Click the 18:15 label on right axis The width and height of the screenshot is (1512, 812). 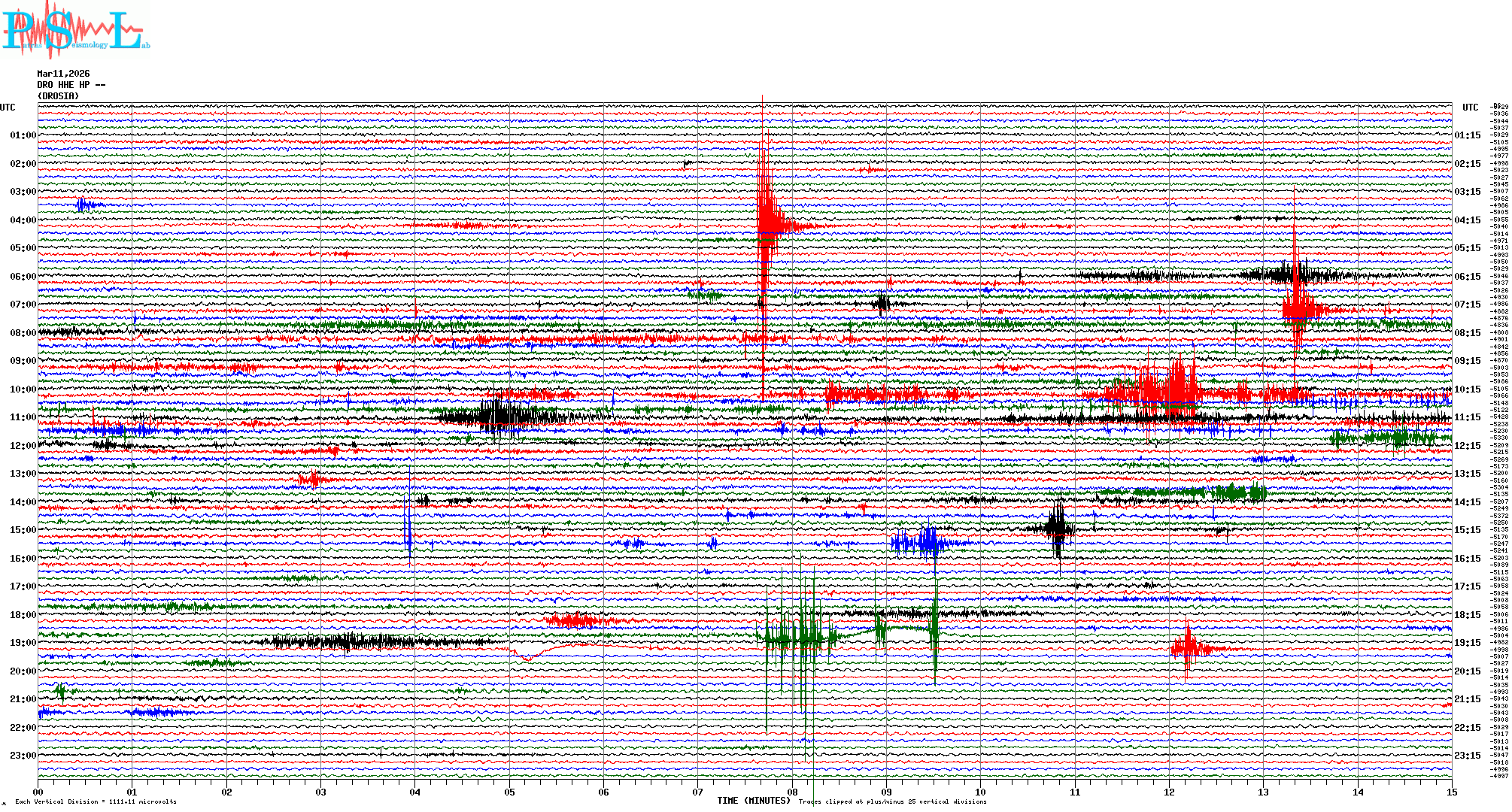(1467, 615)
